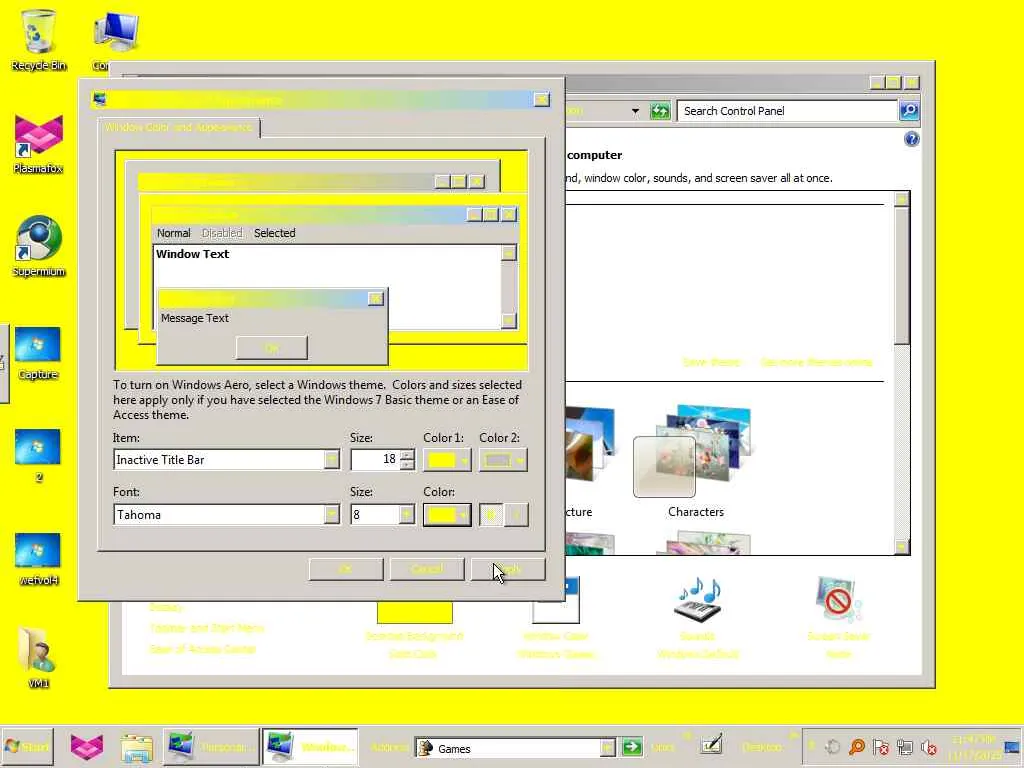Click the Apply button in appearance dialog
The image size is (1024, 768).
(x=507, y=569)
